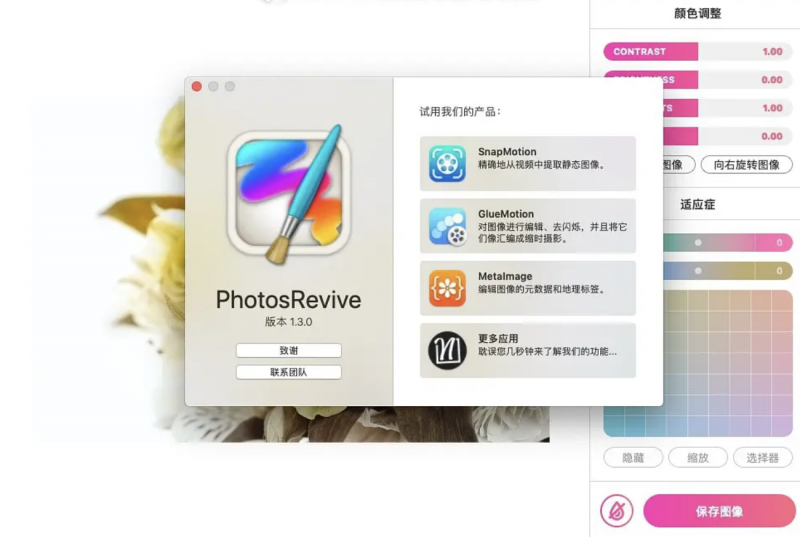Open GlueMotion product card description text
The height and width of the screenshot is (537, 800).
(x=553, y=233)
